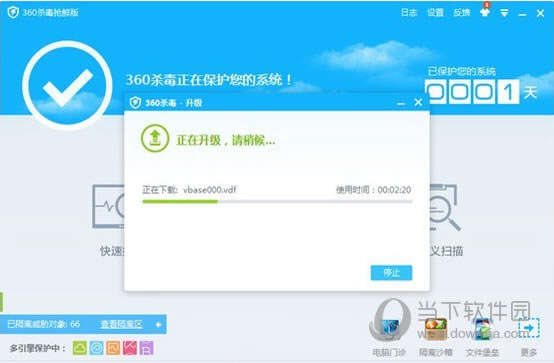Click the protected days counter 0001

[x=473, y=92]
